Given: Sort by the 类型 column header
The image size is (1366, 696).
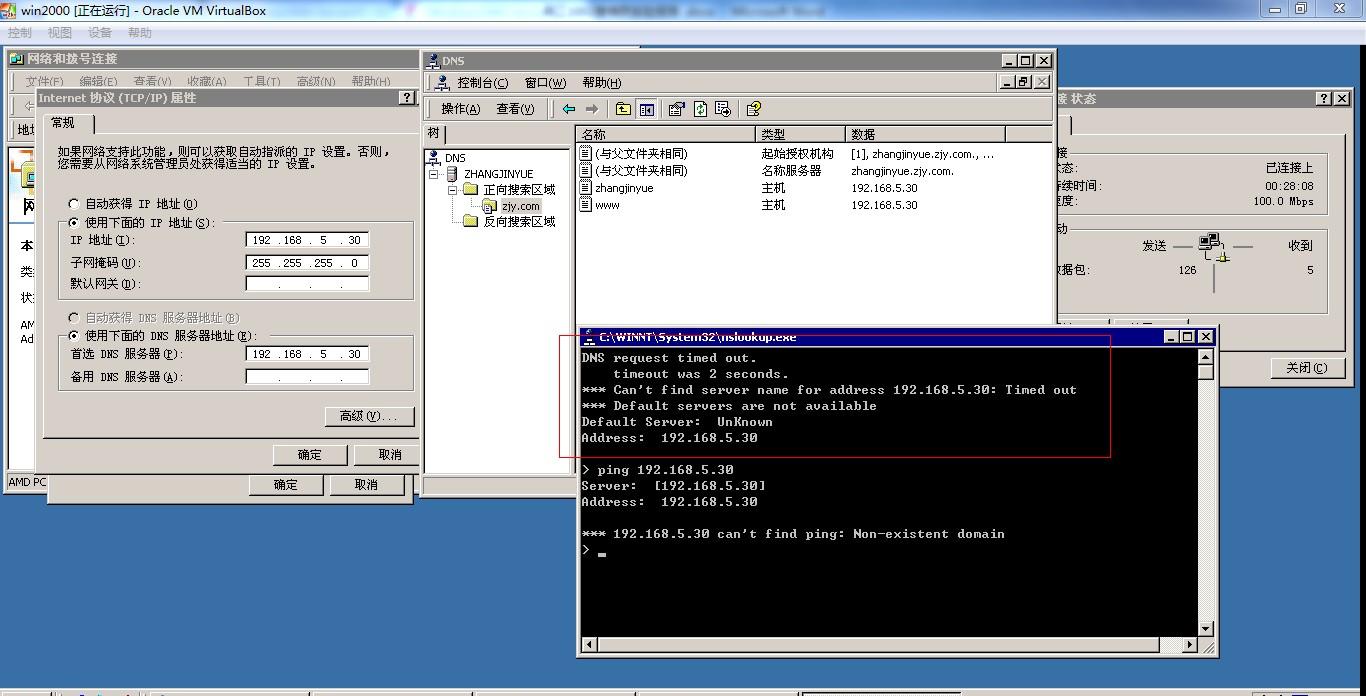Looking at the screenshot, I should pos(802,134).
